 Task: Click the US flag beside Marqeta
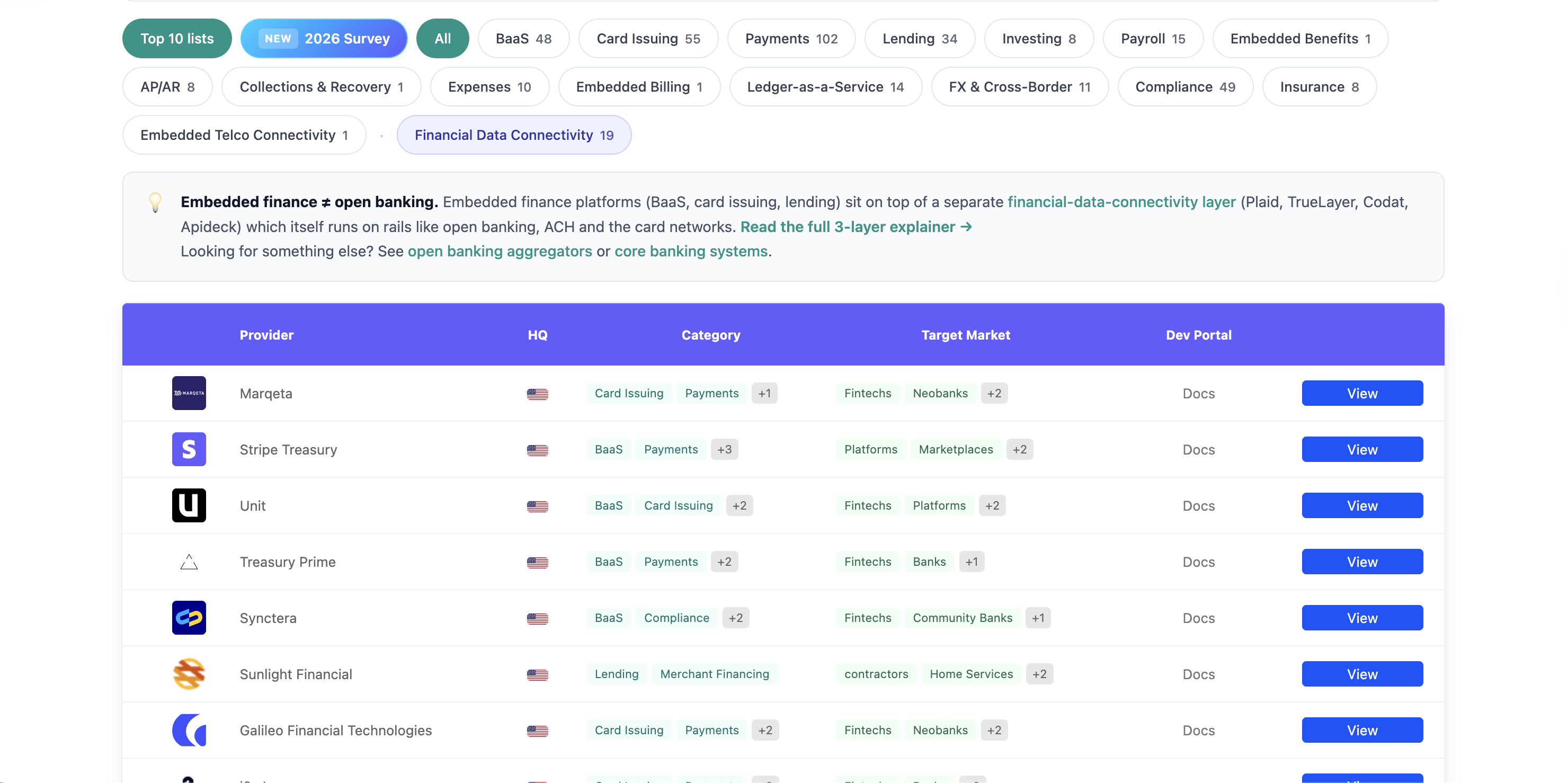(x=538, y=394)
